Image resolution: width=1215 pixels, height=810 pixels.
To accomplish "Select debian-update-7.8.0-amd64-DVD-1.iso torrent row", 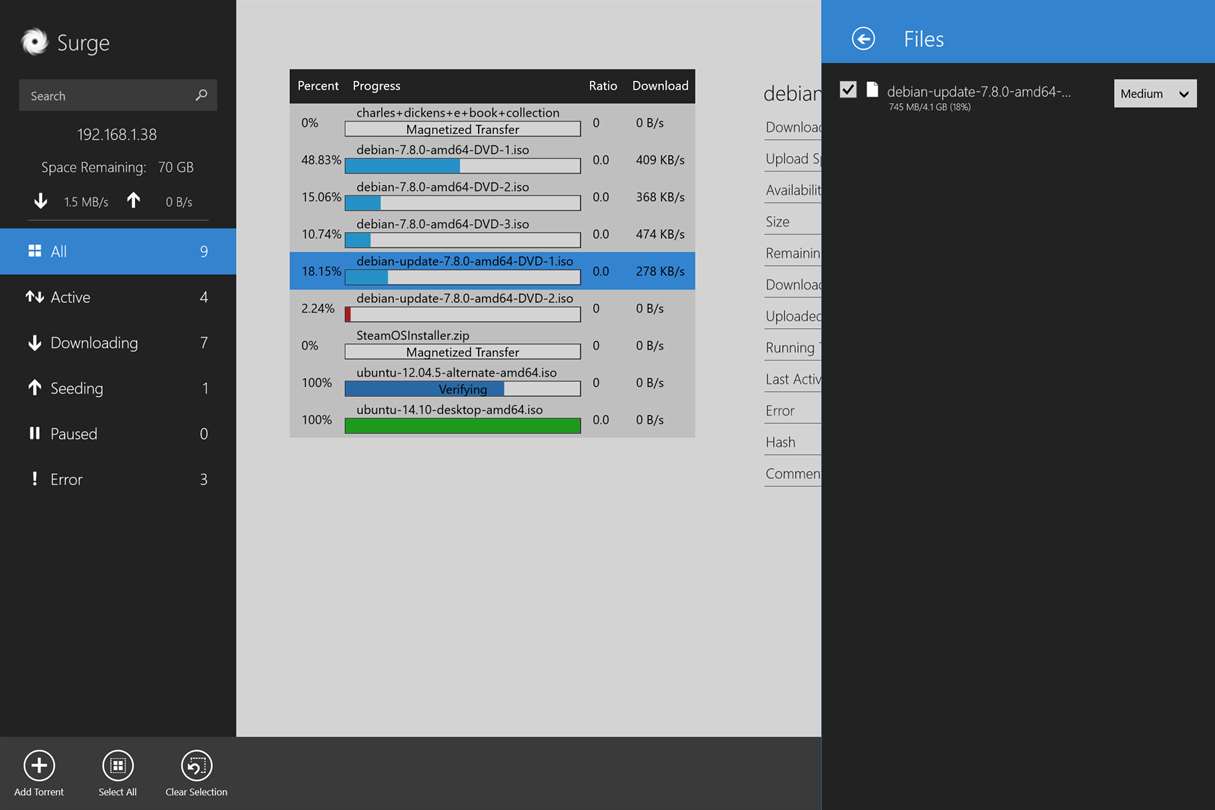I will (x=492, y=270).
